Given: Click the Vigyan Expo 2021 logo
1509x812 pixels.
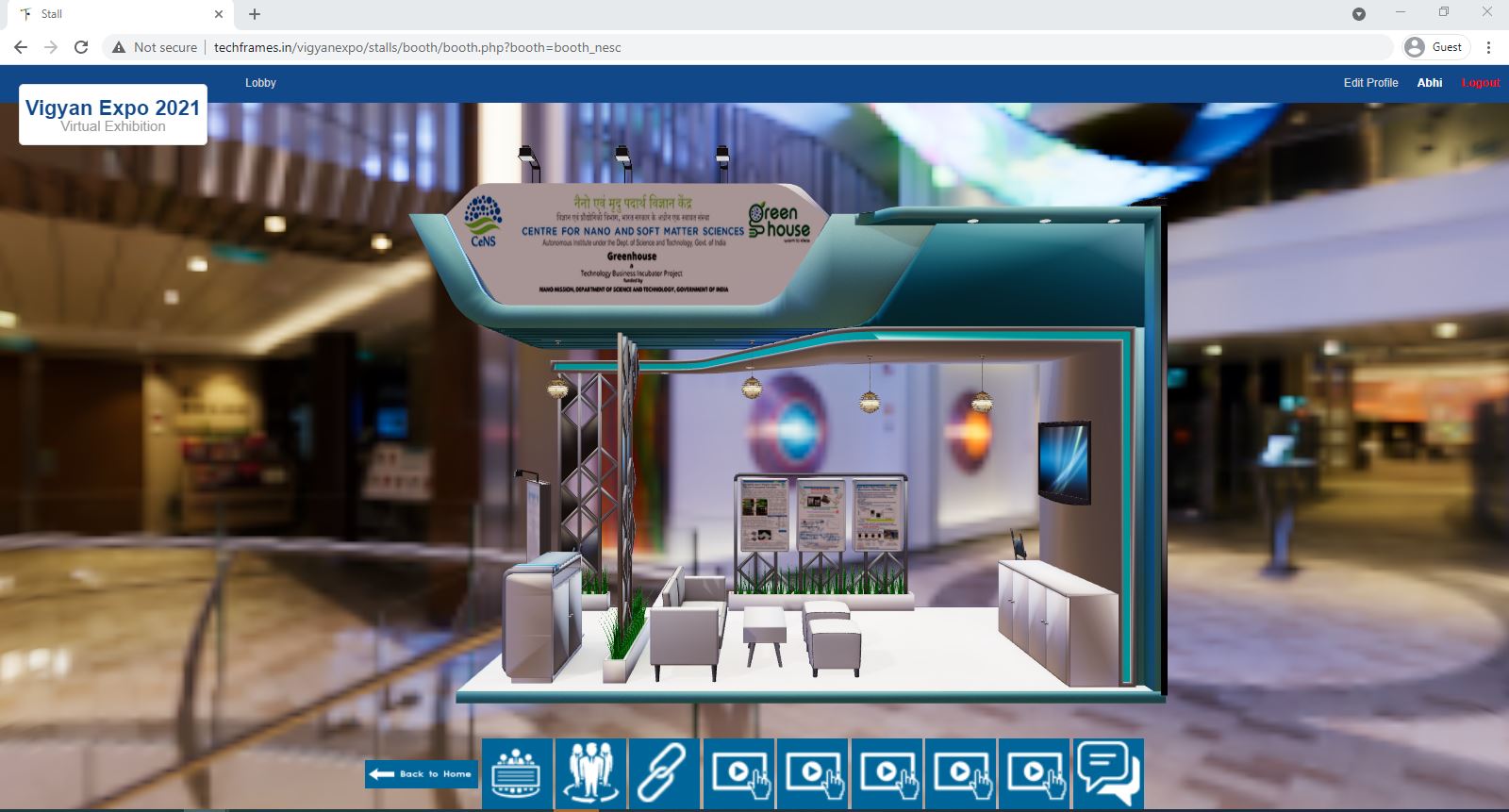Looking at the screenshot, I should pyautogui.click(x=113, y=115).
